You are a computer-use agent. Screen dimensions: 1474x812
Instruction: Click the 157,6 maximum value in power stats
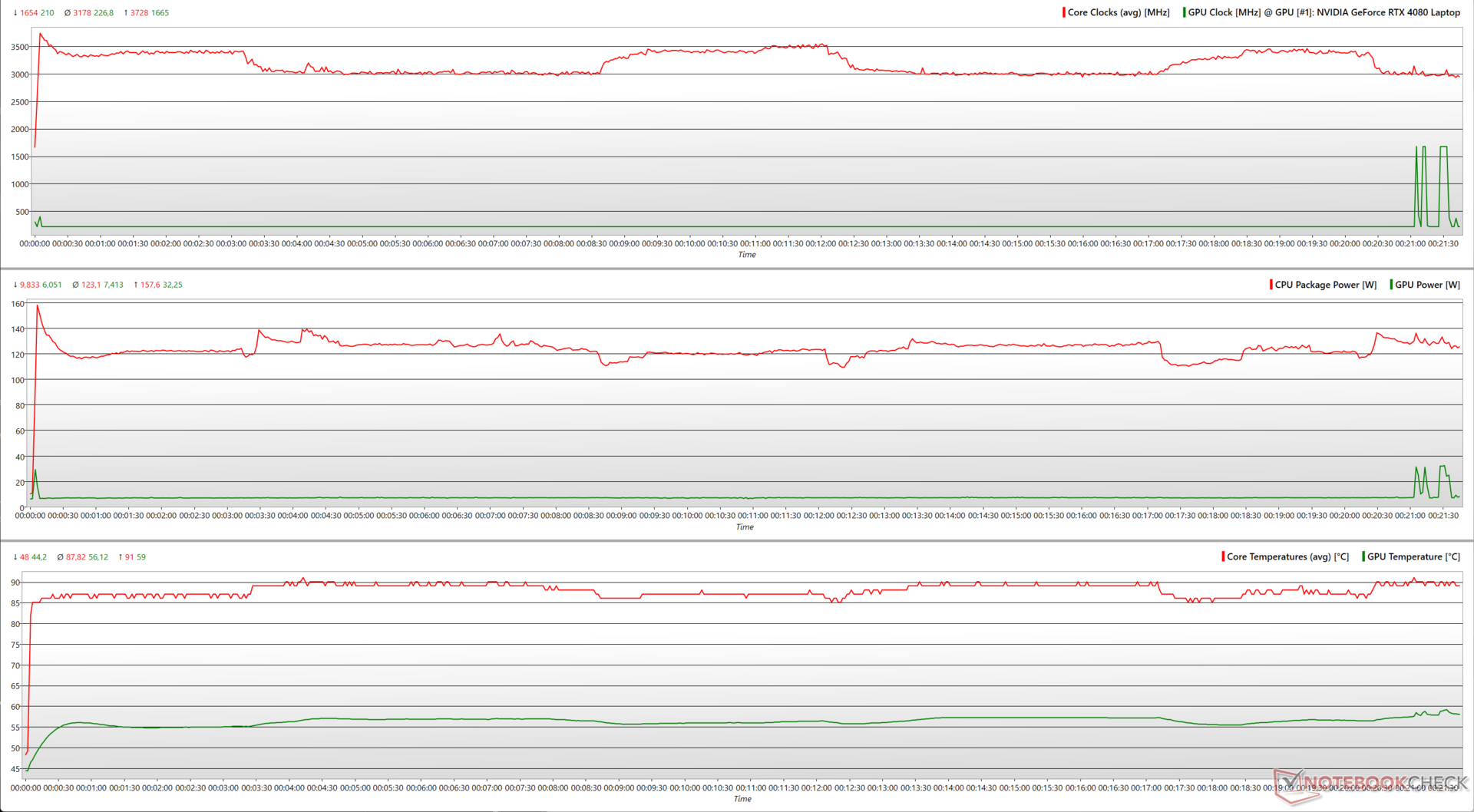click(x=150, y=285)
